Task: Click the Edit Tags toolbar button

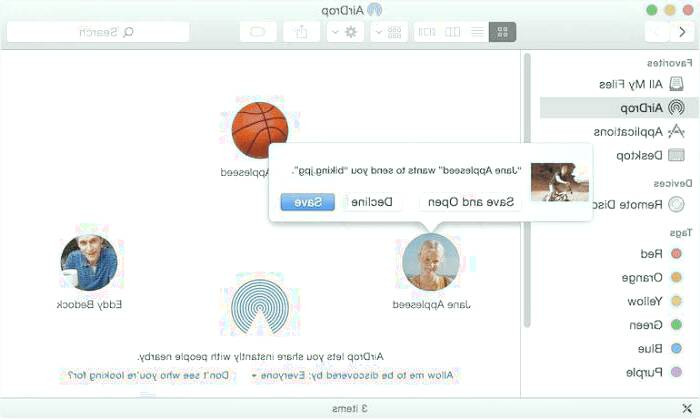Action: coord(258,32)
